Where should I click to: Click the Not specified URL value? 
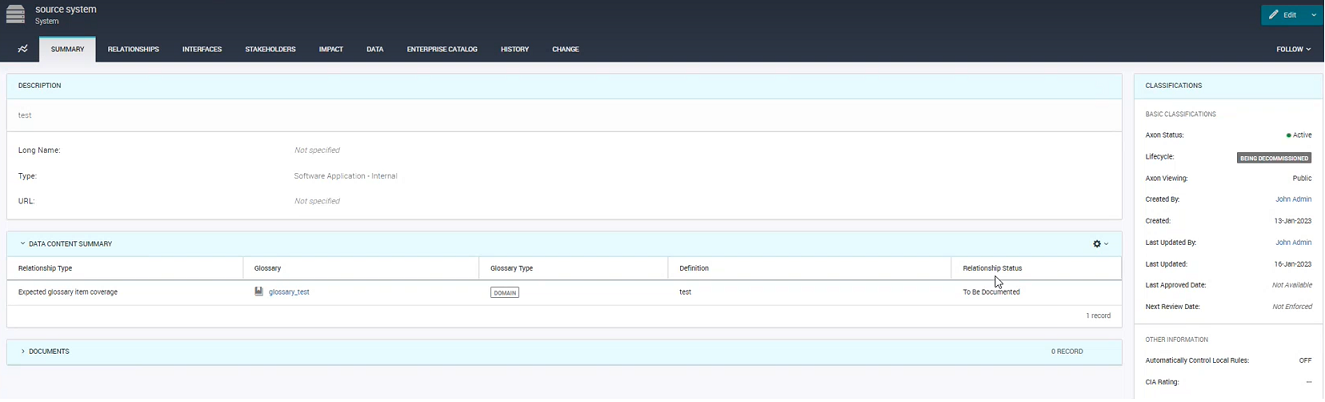[317, 201]
